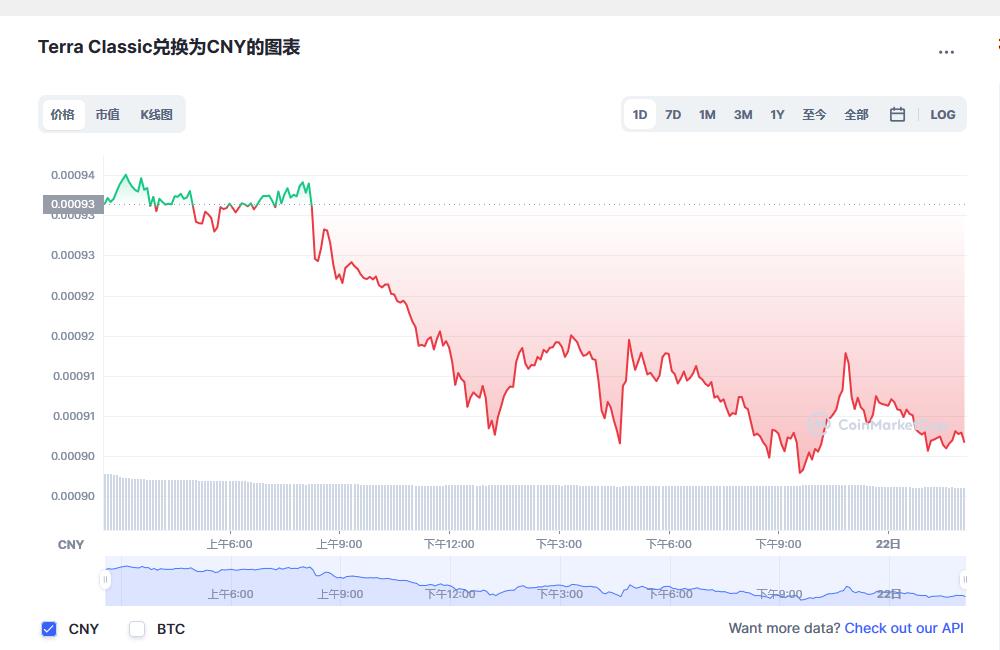This screenshot has height=650, width=1000.
Task: Click the 下午3:00 main chart axis label
Action: 559,544
